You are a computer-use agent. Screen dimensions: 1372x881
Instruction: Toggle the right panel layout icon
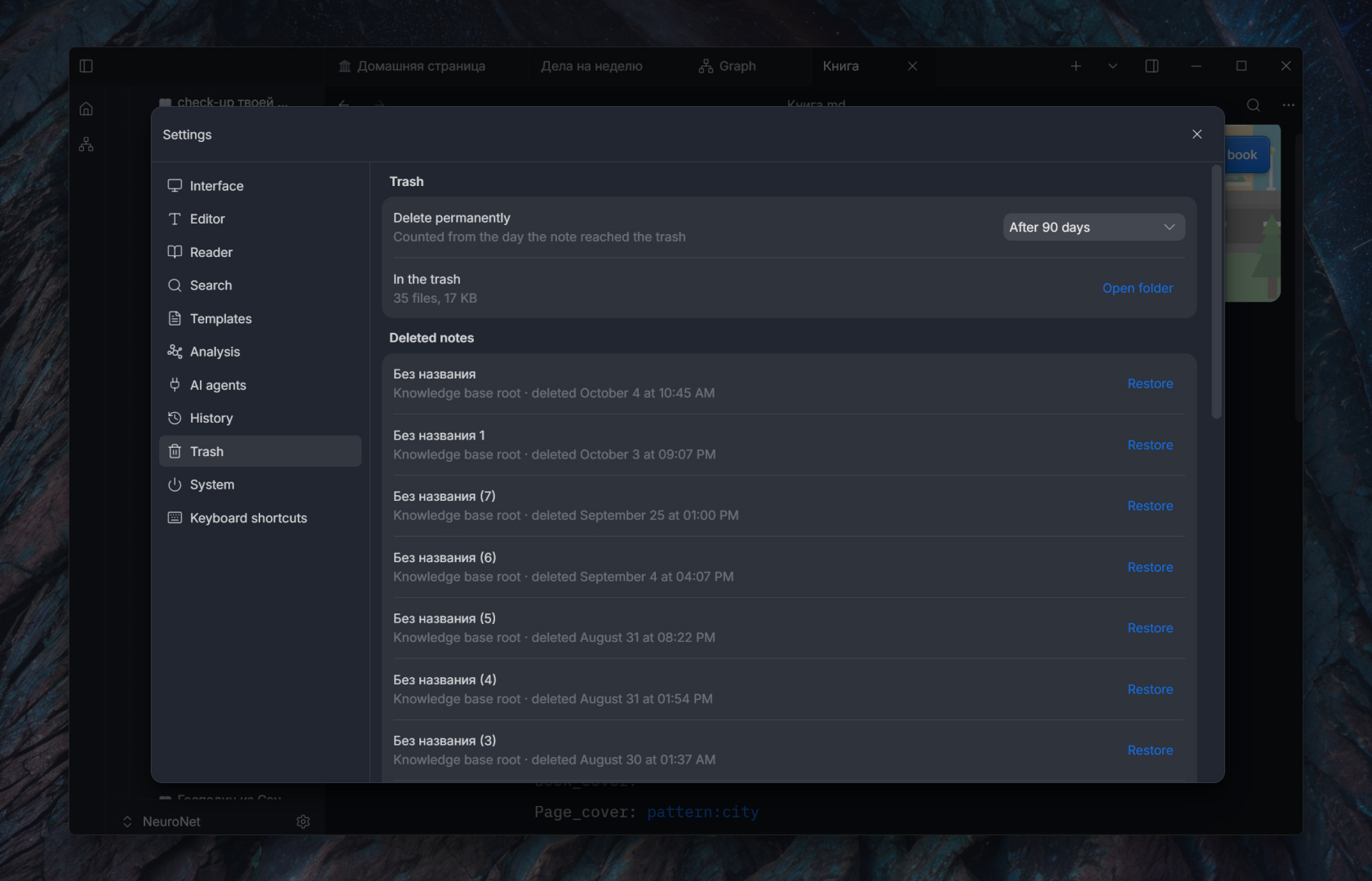[1152, 66]
